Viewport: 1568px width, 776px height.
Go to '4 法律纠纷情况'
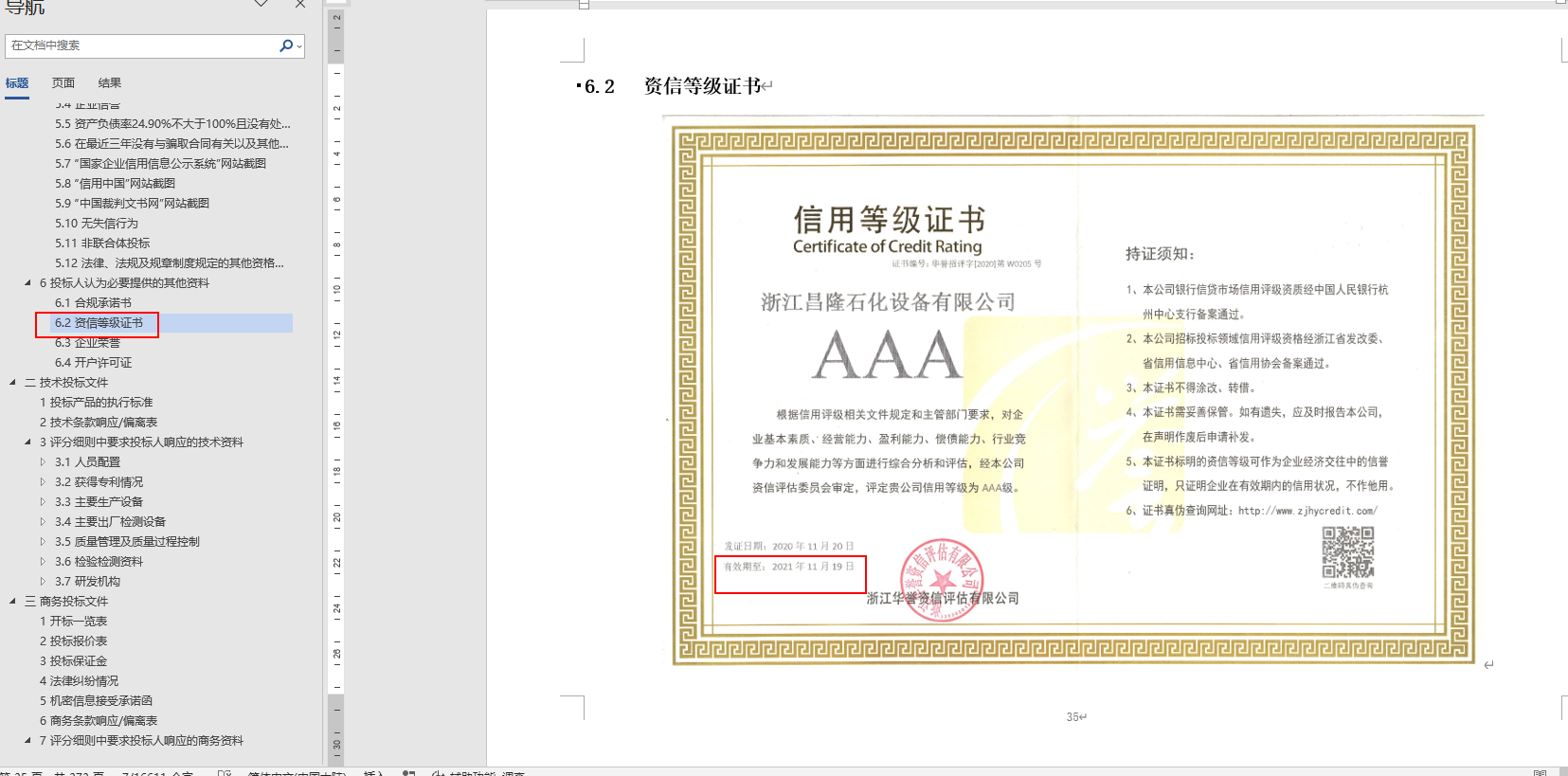click(x=79, y=681)
